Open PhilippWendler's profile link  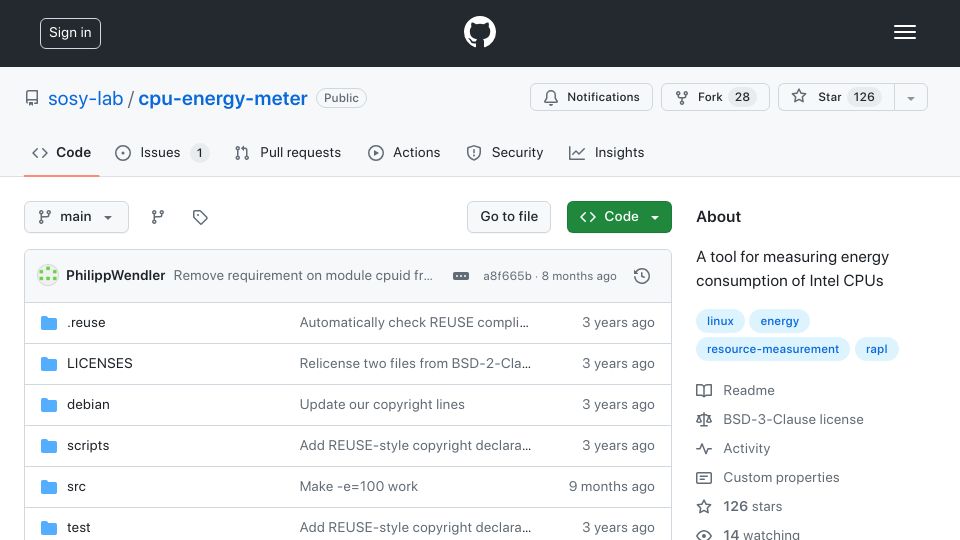116,276
